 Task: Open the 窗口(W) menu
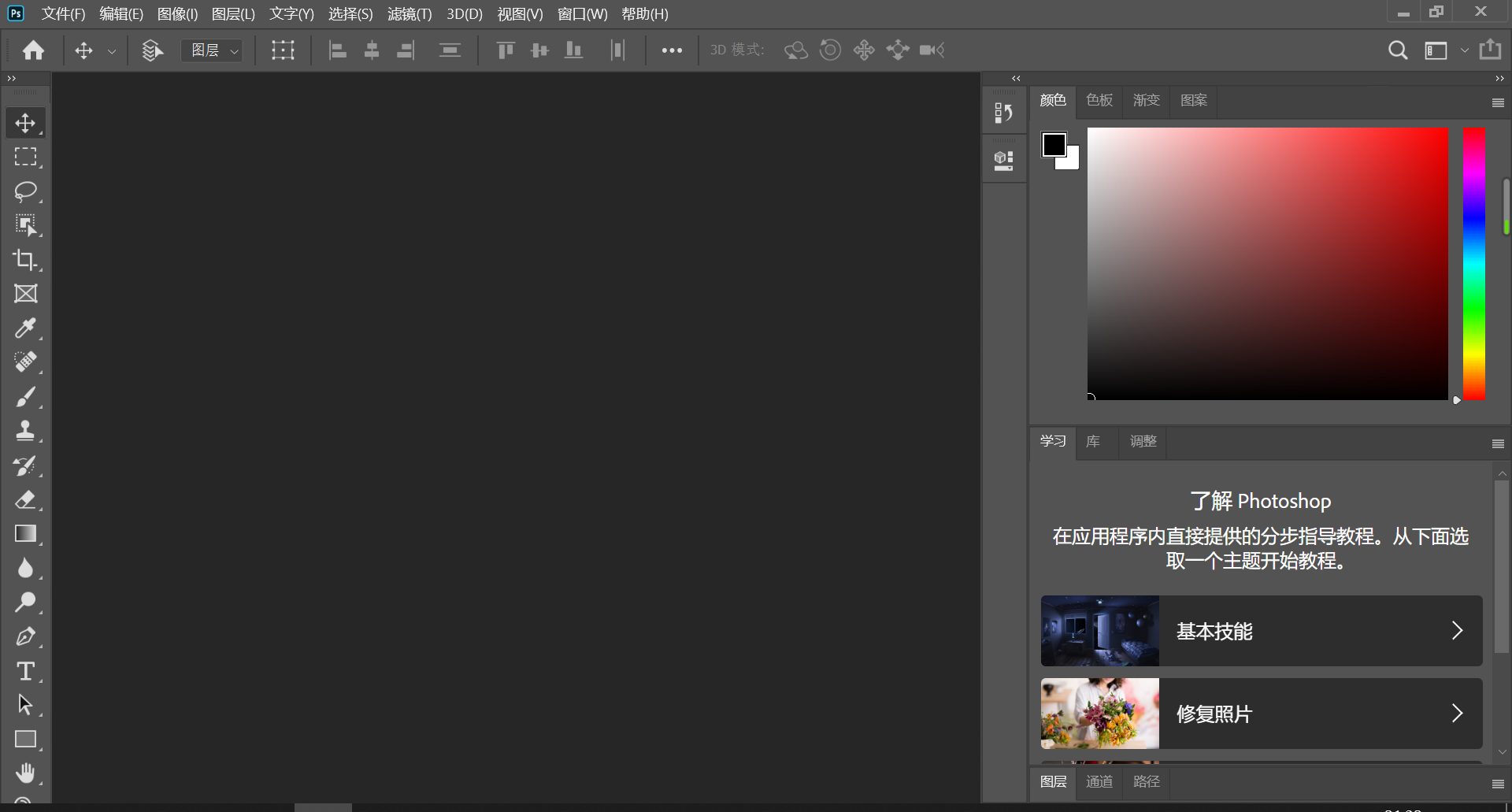[x=583, y=14]
